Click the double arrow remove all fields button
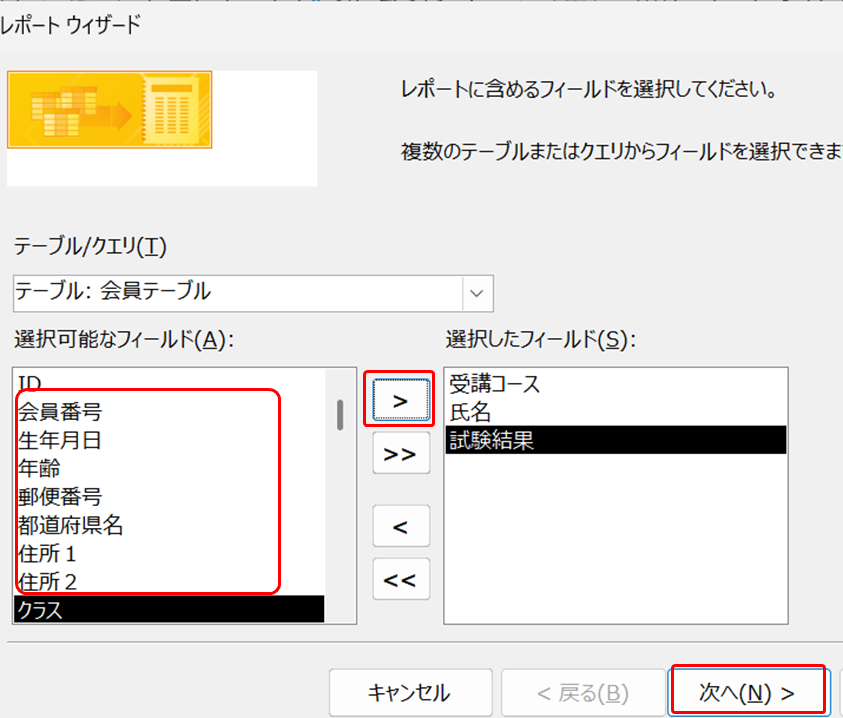Screen dimensions: 843x718 [400, 579]
